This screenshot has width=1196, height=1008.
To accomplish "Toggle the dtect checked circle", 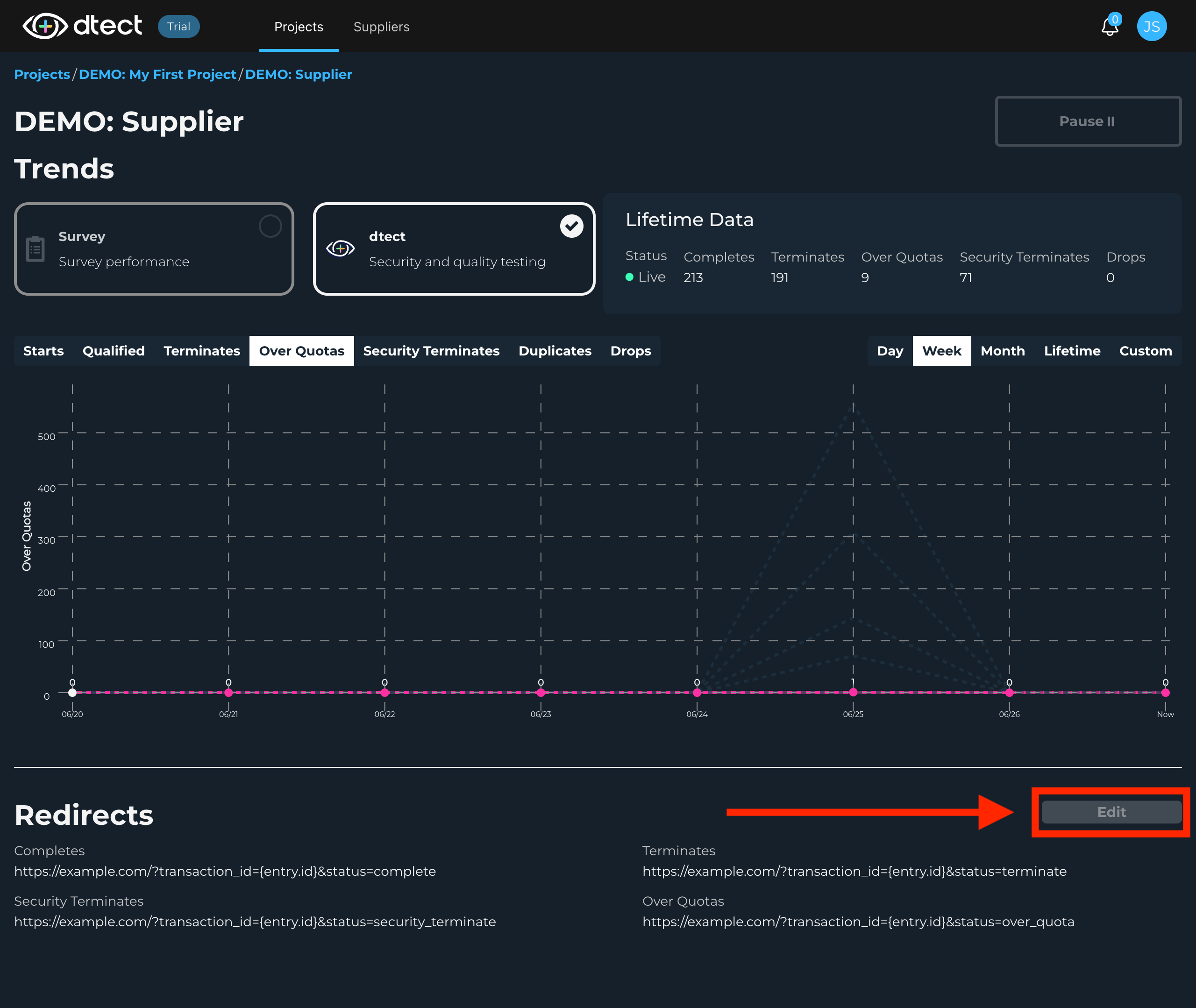I will (x=571, y=226).
